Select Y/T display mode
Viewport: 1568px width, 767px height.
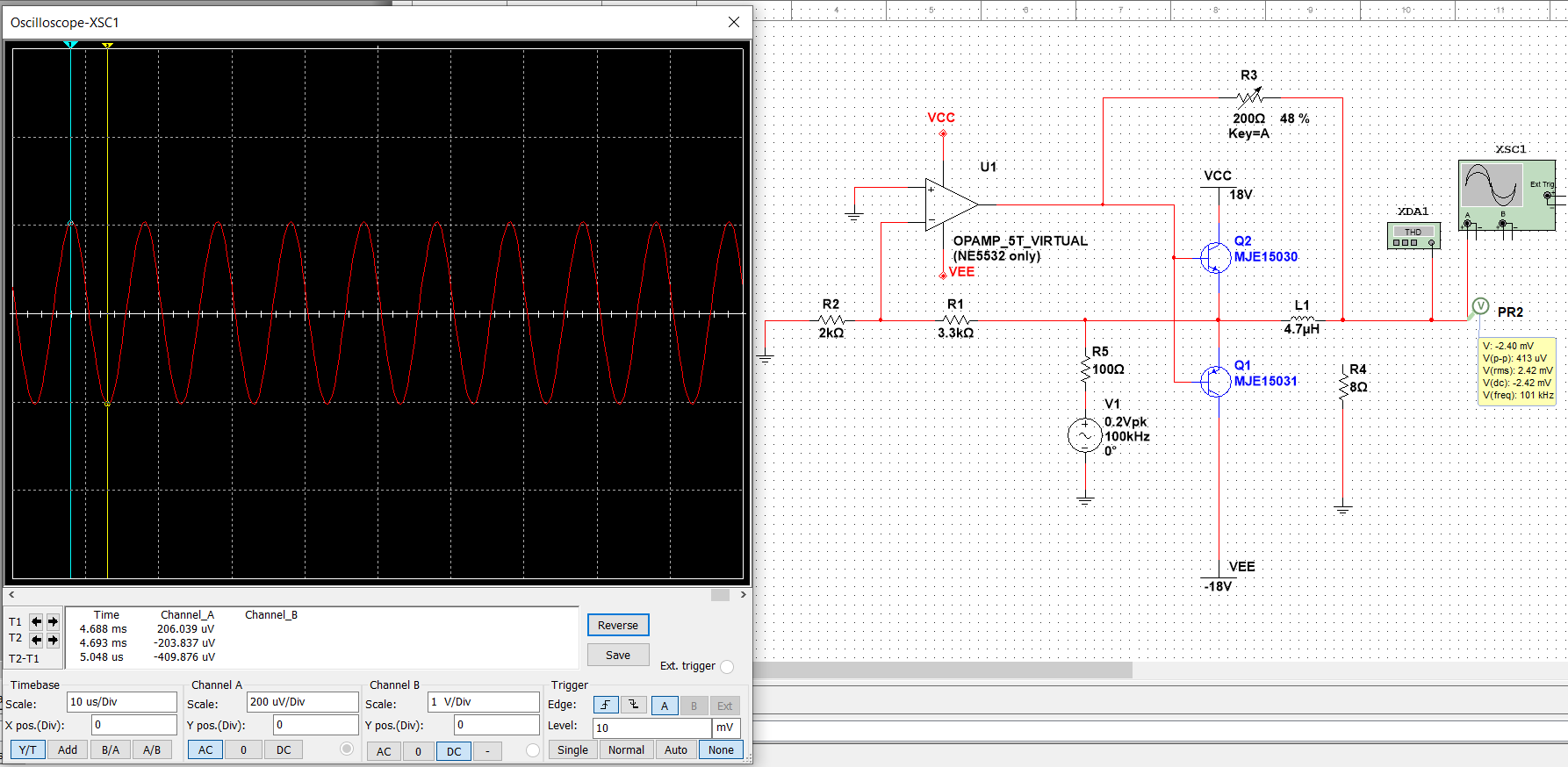[x=28, y=750]
